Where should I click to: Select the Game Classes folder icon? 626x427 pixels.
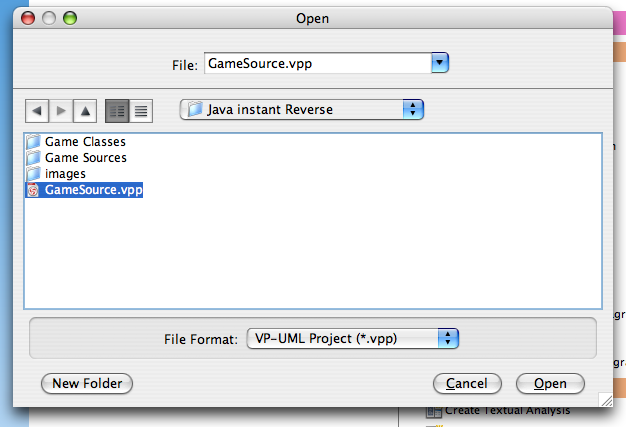click(33, 142)
